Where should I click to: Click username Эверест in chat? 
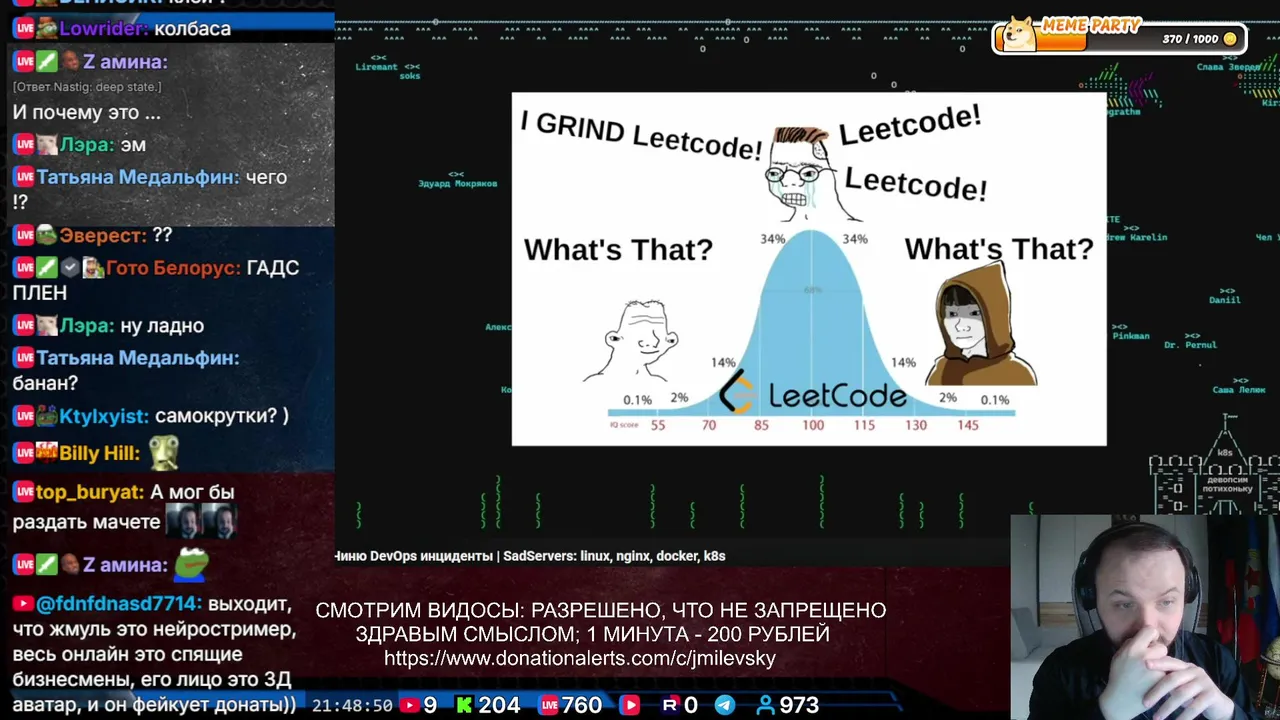tap(104, 236)
